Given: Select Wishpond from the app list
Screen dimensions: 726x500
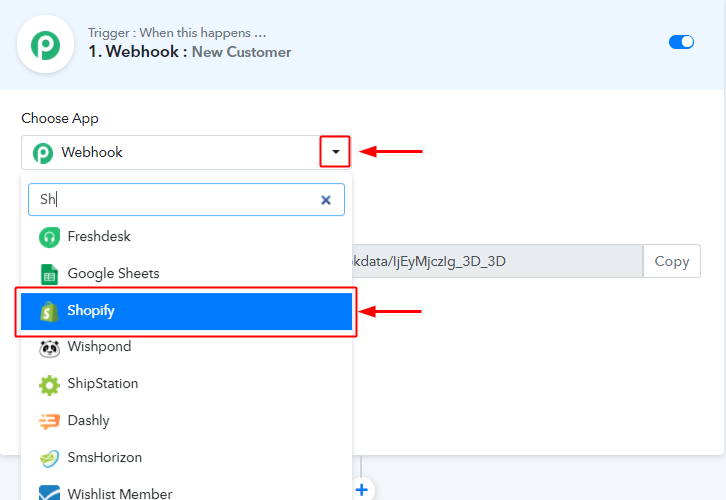Looking at the screenshot, I should click(x=186, y=347).
